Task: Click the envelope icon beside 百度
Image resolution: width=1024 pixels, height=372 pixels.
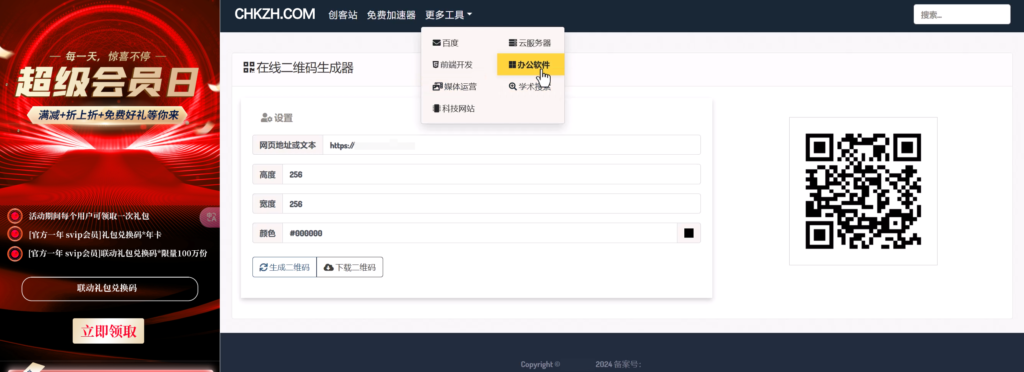Action: (436, 42)
